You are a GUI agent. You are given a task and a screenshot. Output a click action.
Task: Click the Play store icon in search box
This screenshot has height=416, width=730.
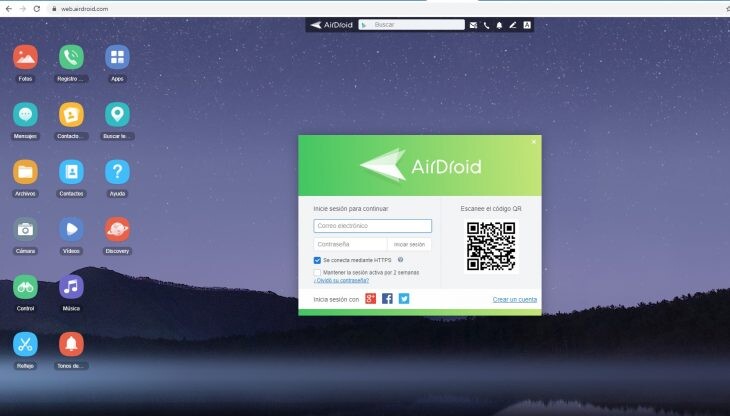[364, 25]
